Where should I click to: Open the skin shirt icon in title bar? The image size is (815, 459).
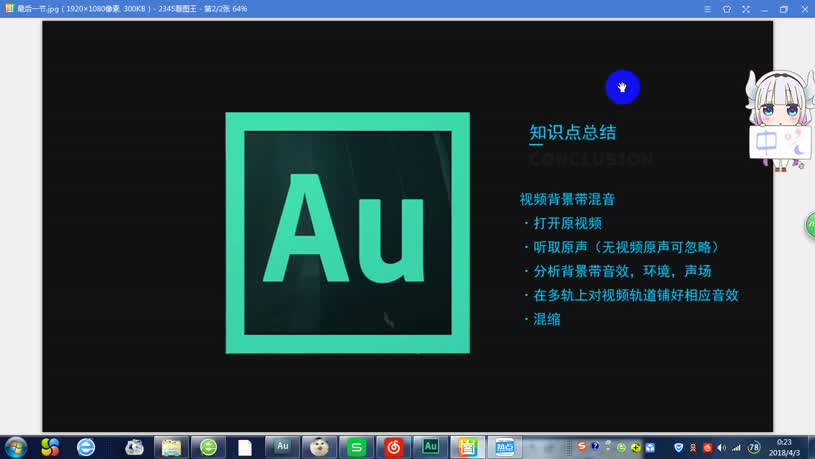[727, 9]
